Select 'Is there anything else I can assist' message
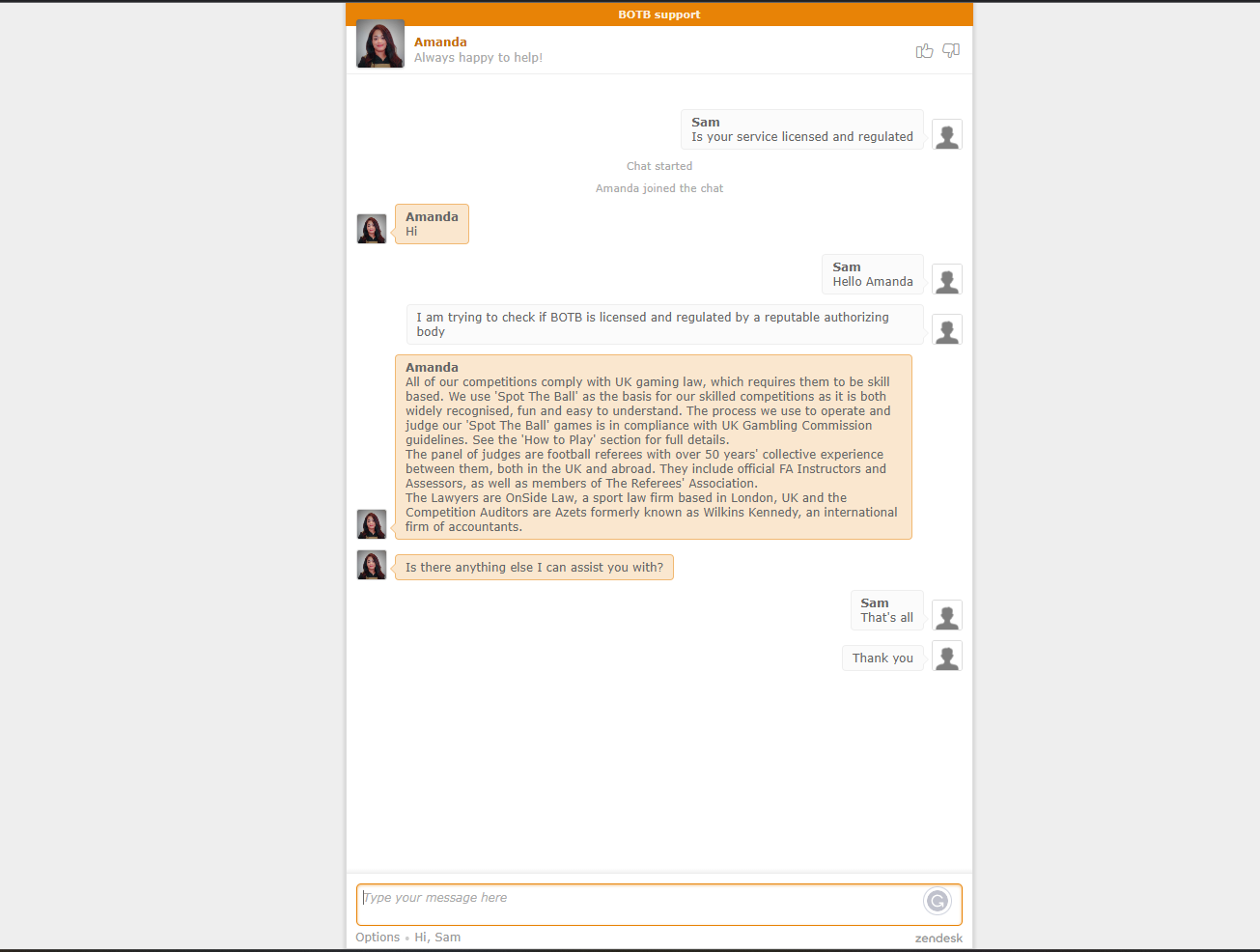The width and height of the screenshot is (1260, 952). click(534, 568)
